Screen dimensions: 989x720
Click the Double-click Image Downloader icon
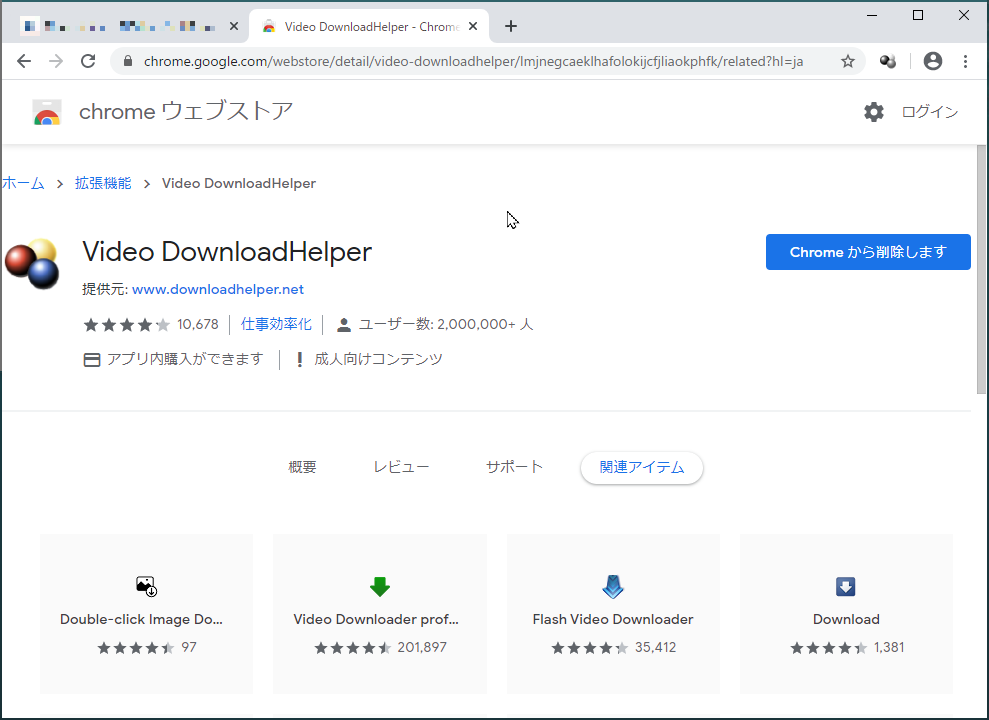coord(146,586)
